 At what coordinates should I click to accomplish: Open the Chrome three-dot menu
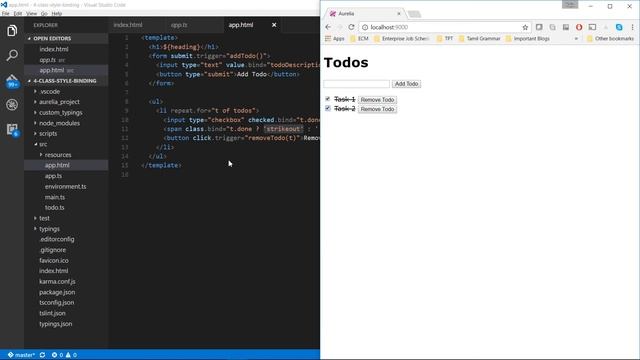(x=632, y=27)
